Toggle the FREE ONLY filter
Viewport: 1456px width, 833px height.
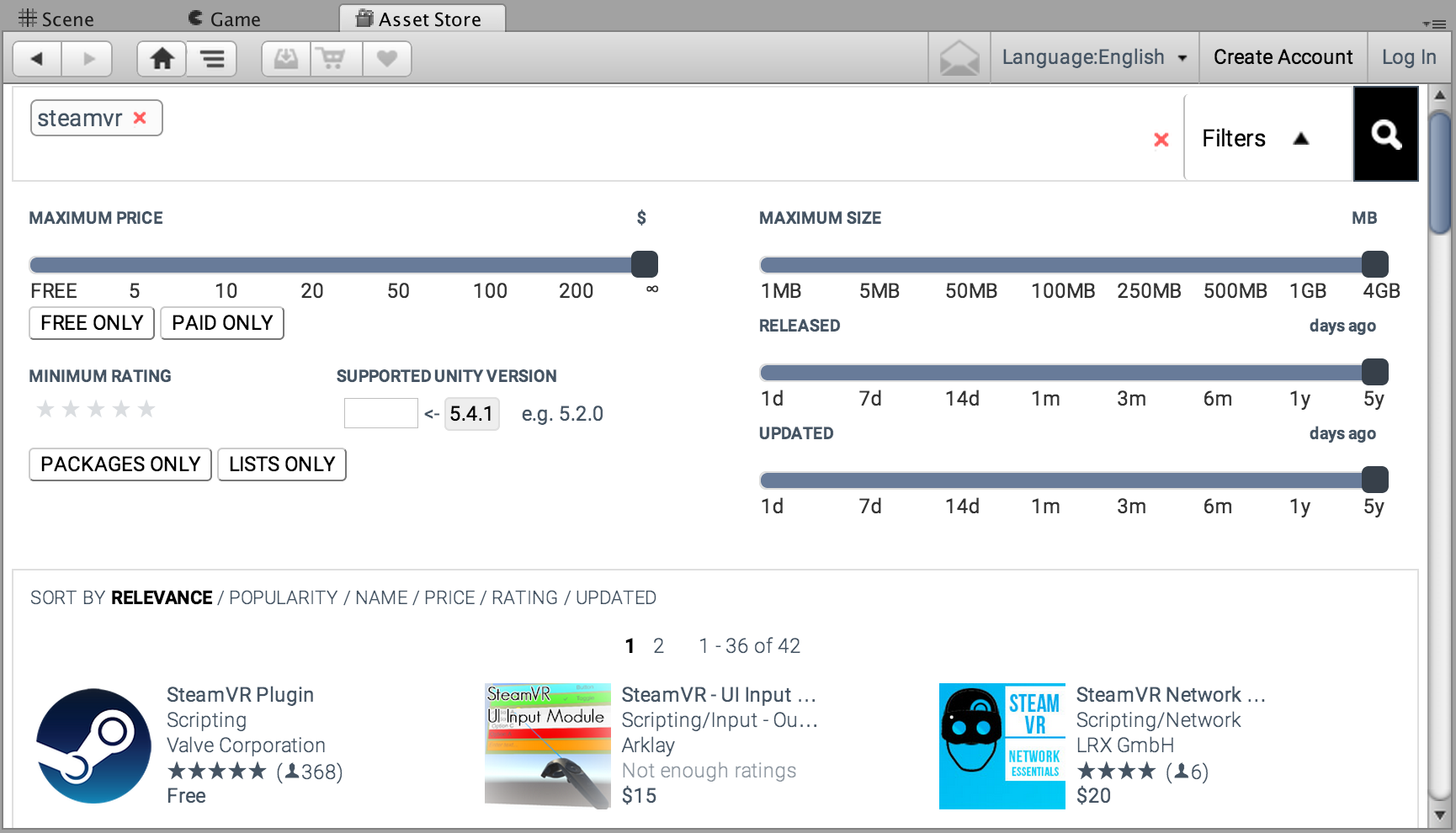click(x=92, y=323)
